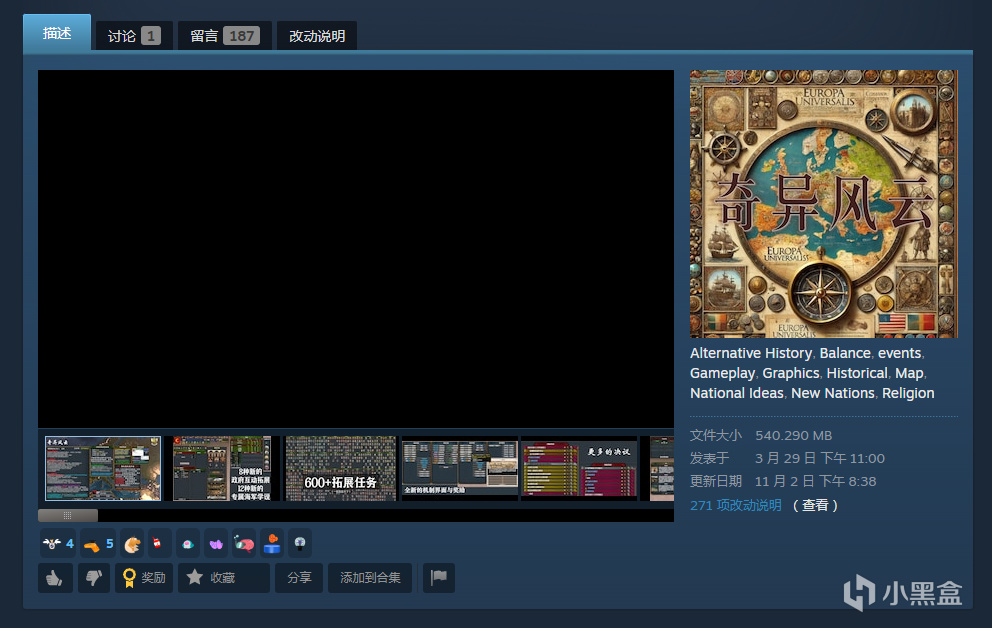Click the Balance tag
Screen dimensions: 992x628
pyautogui.click(x=845, y=353)
